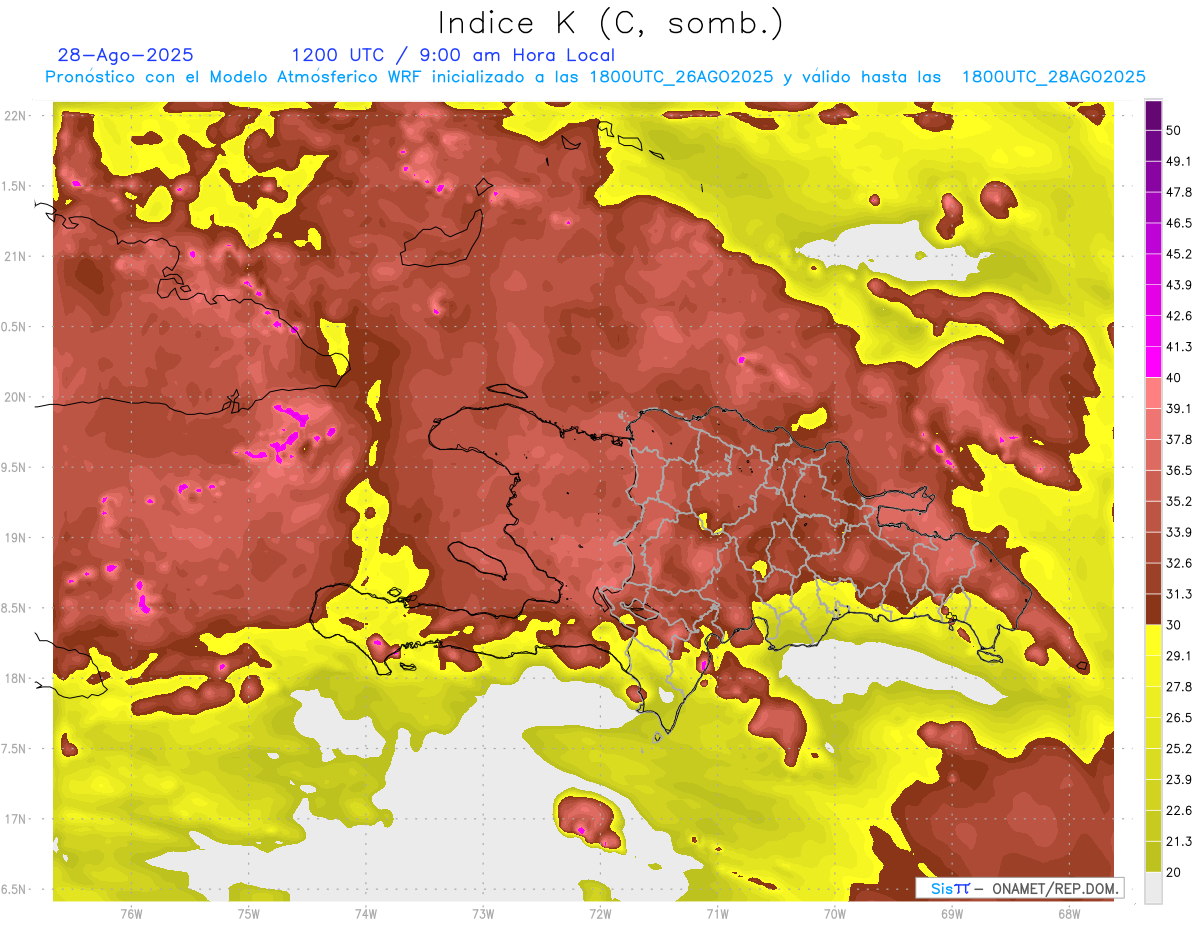Pick the dark purple swatch beside 50

(1153, 116)
